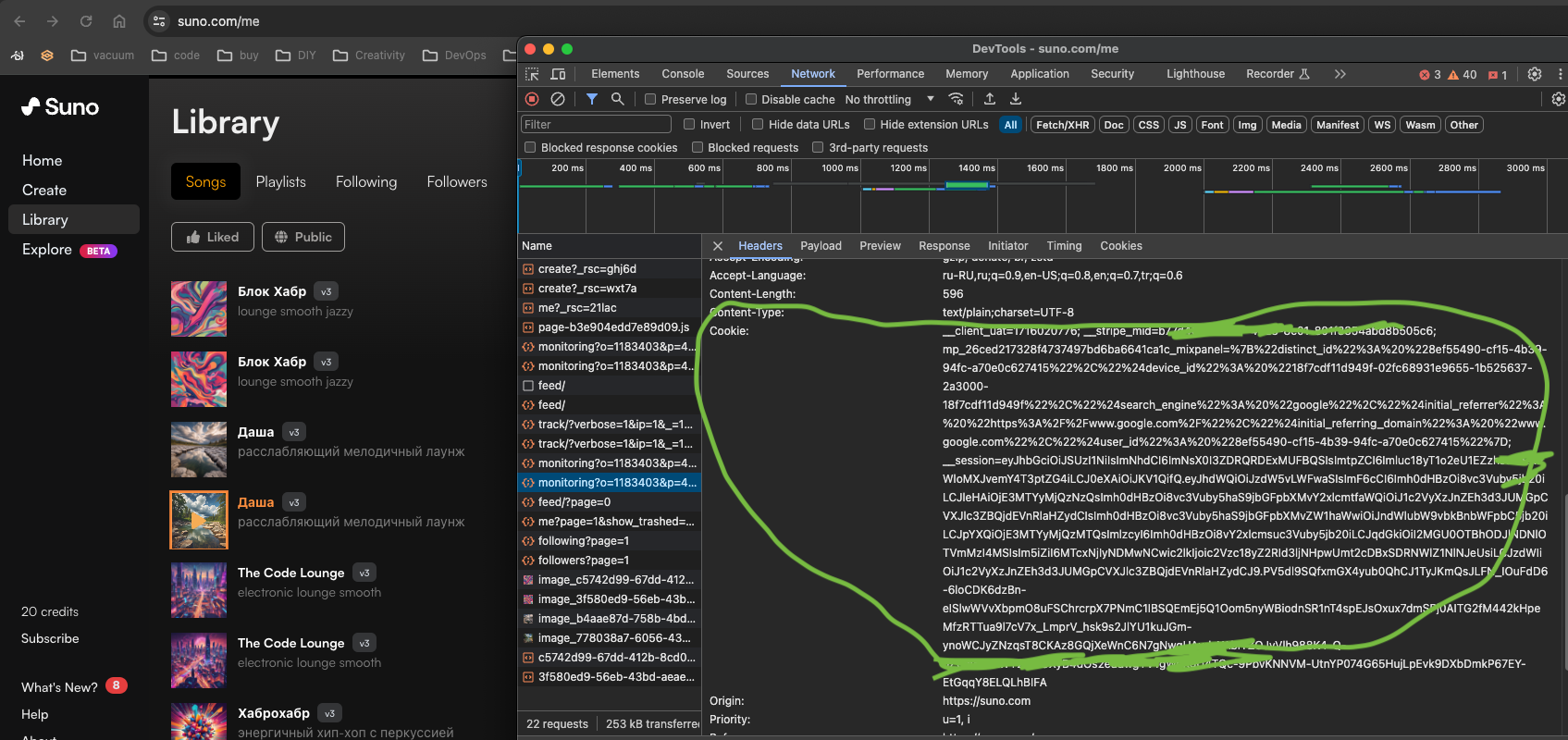Image resolution: width=1568 pixels, height=740 pixels.
Task: Filter requests by Fetch/XHR
Action: coord(1062,125)
